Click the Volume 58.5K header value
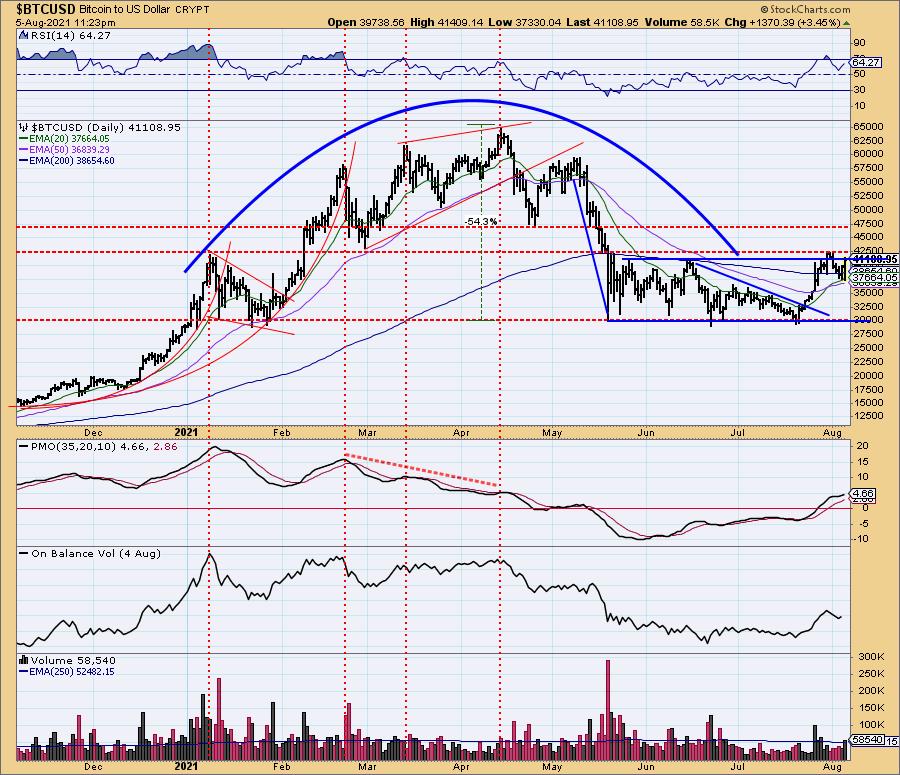Viewport: 900px width, 775px height. pyautogui.click(x=682, y=22)
